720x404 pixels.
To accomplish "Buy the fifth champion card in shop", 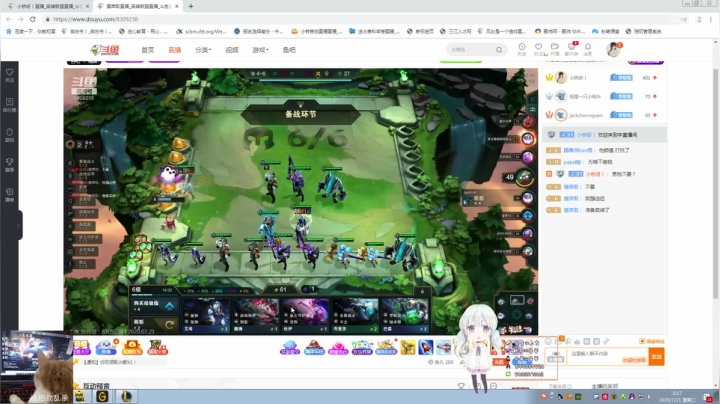I will point(405,315).
